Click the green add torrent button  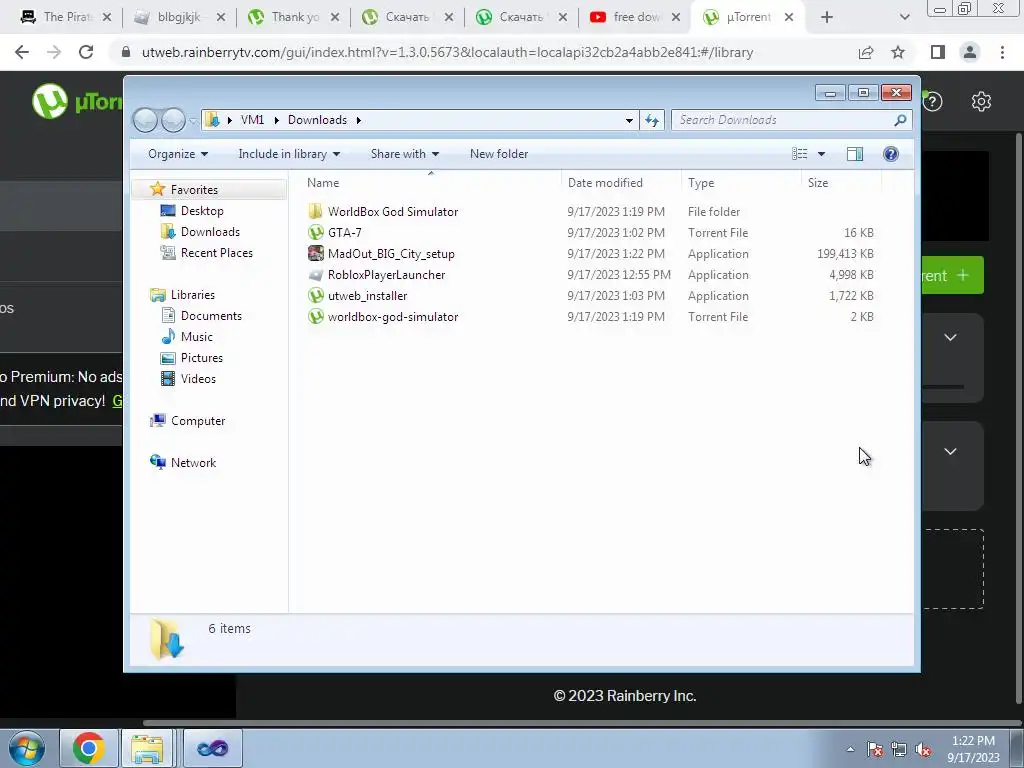[x=952, y=275]
